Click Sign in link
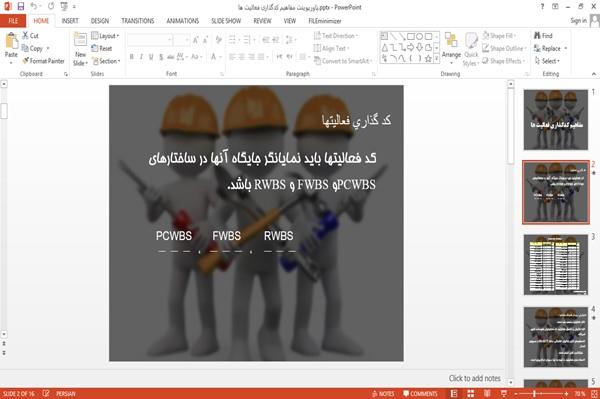Viewport: 600px width, 399px height. [578, 21]
